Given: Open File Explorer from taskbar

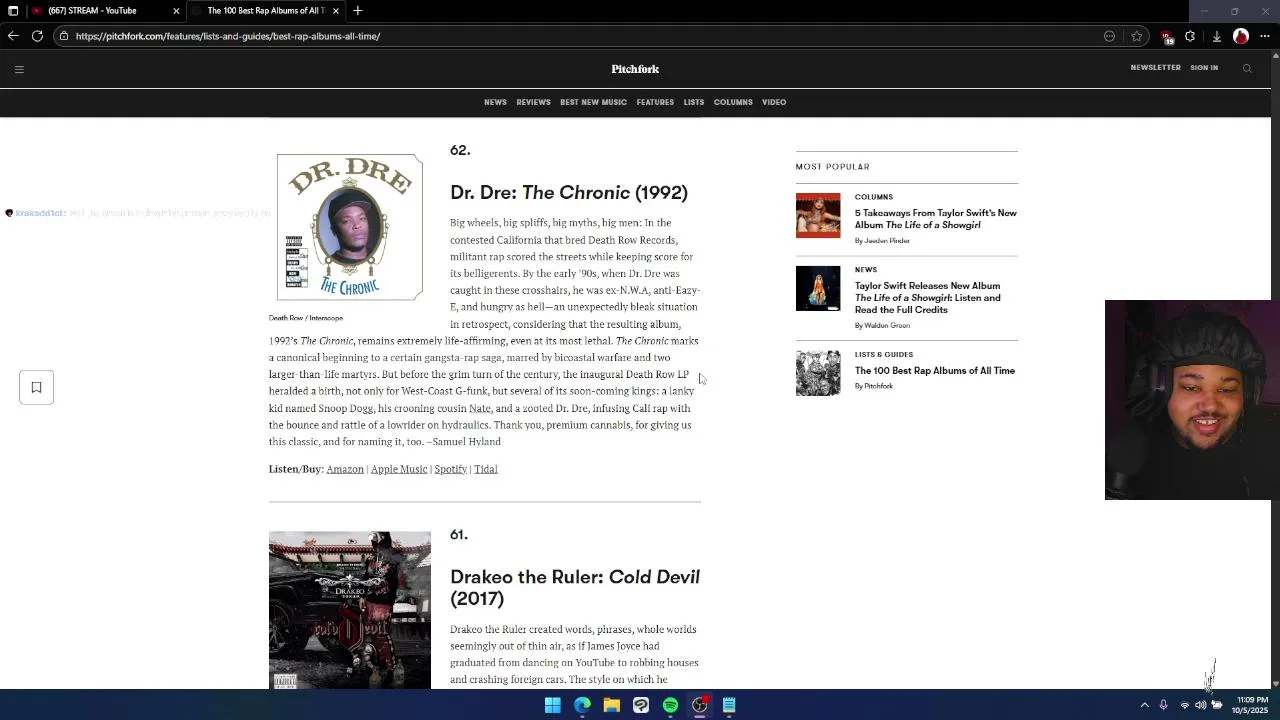Looking at the screenshot, I should tap(611, 705).
